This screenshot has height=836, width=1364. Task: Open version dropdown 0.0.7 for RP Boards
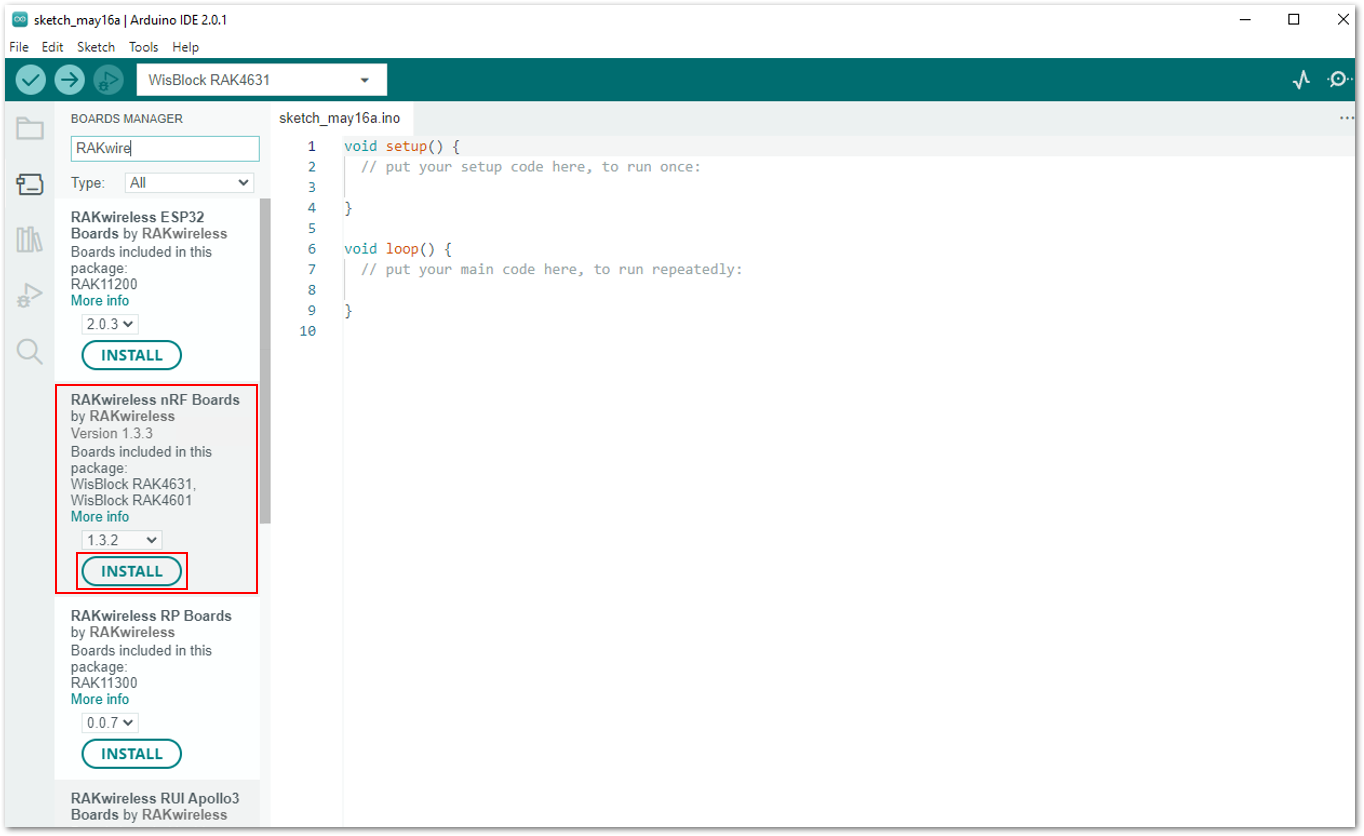click(110, 722)
